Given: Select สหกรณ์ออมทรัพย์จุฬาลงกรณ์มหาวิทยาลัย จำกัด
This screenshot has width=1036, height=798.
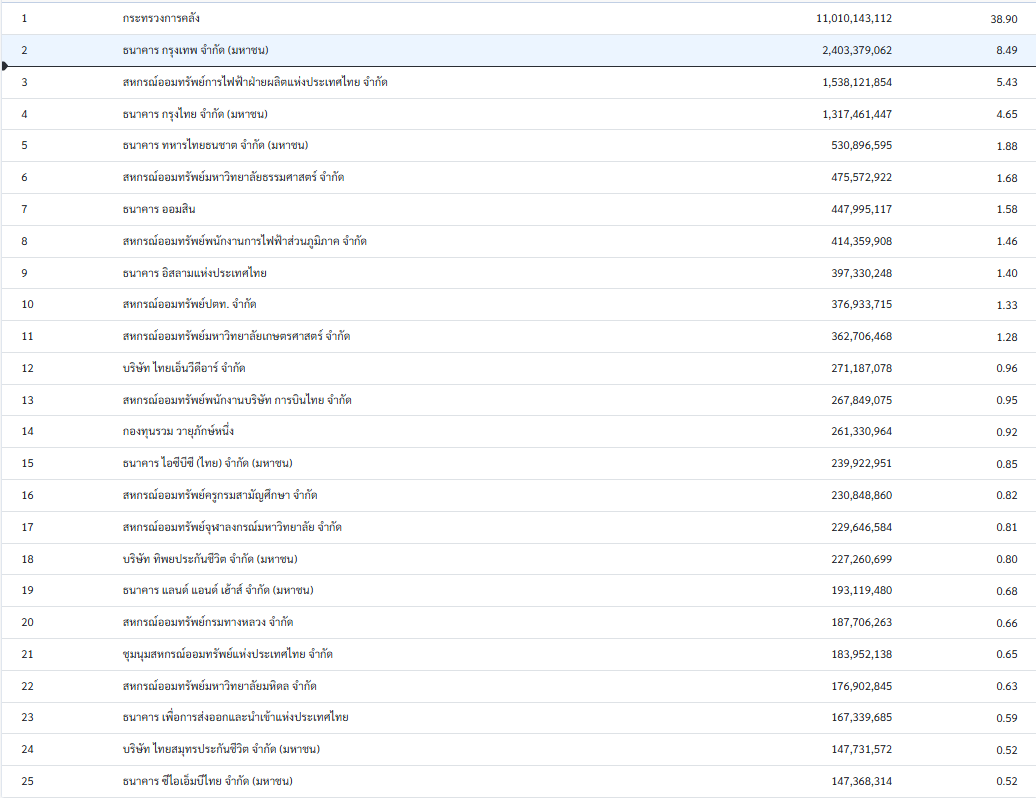Looking at the screenshot, I should coord(232,526).
